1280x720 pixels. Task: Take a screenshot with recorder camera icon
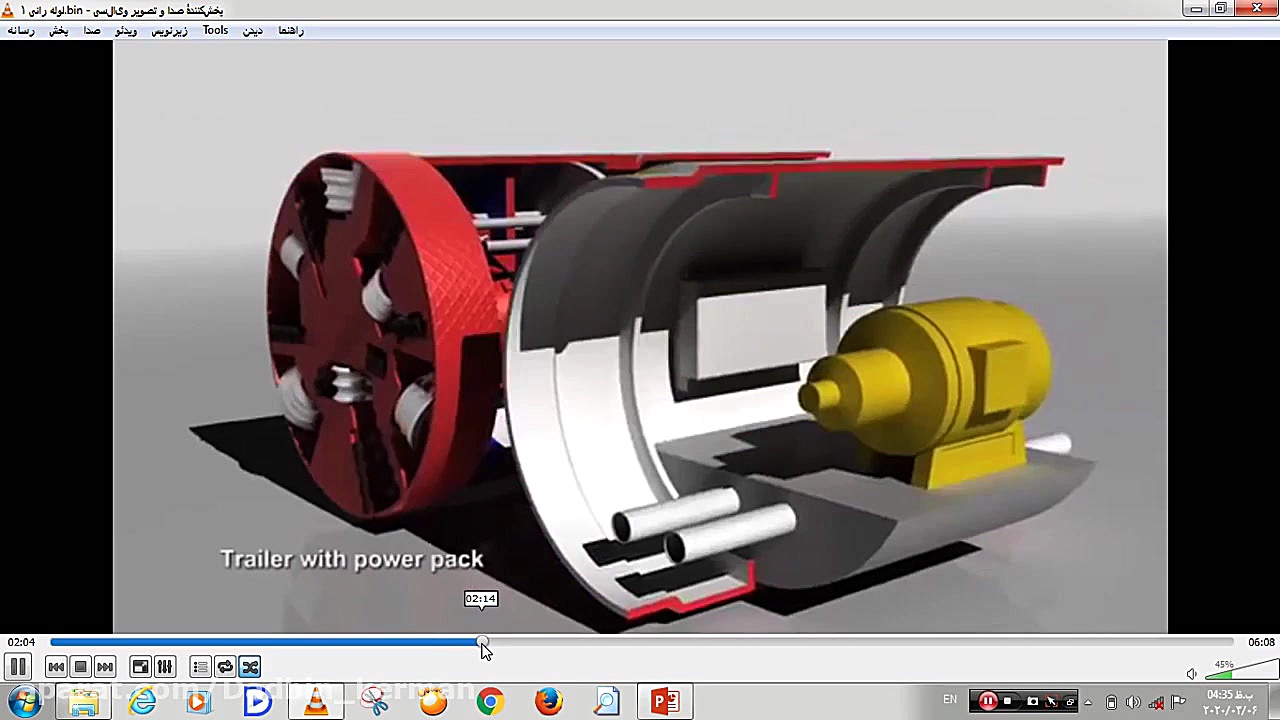[x=1033, y=701]
